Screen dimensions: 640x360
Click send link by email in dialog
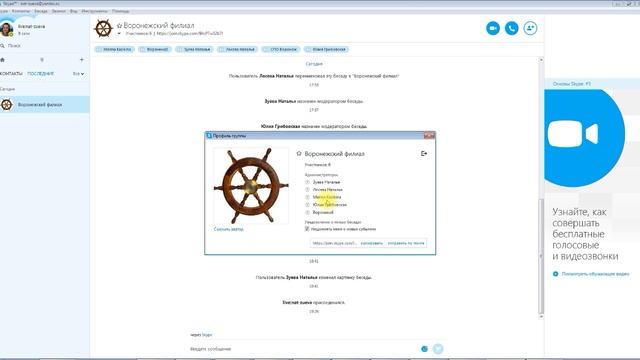(x=406, y=243)
